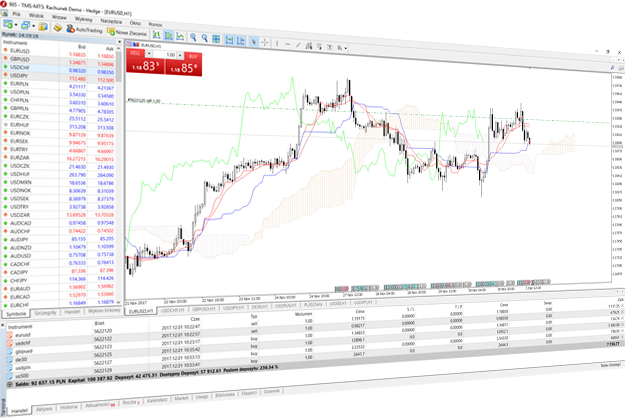Image resolution: width=625 pixels, height=418 pixels.
Task: Toggle chart shift from right edge
Action: 241,41
